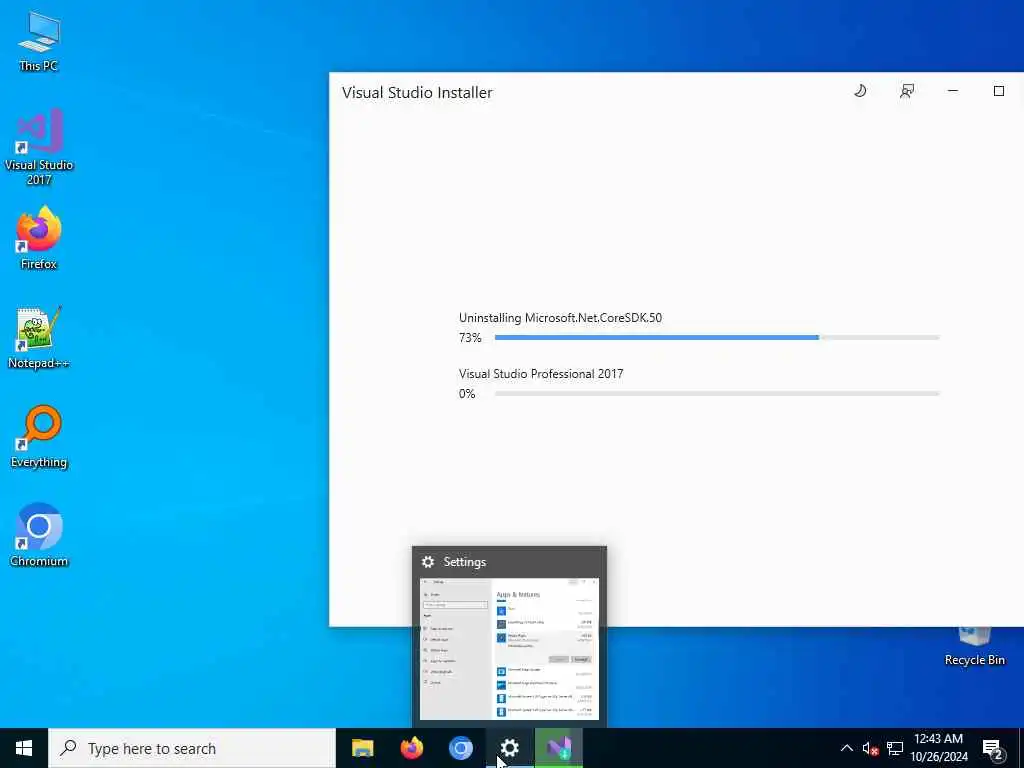This screenshot has width=1024, height=768.
Task: Open File Explorer from the taskbar
Action: click(x=362, y=748)
